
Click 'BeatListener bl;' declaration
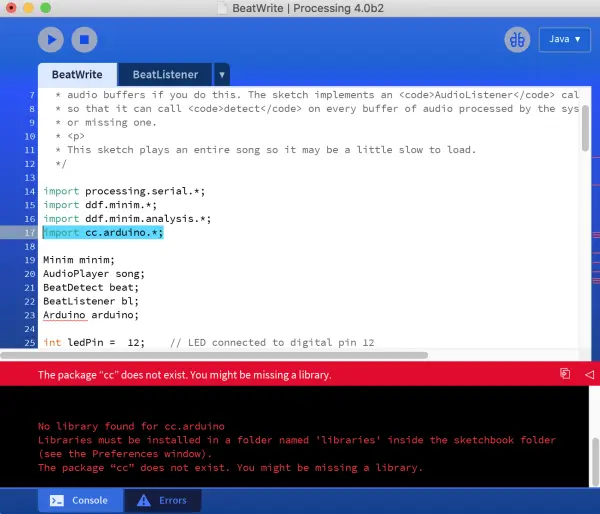91,301
